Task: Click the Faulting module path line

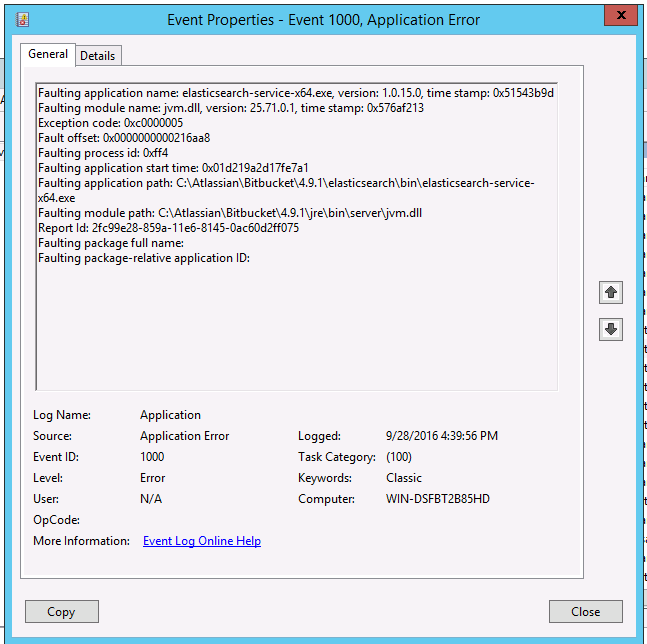Action: 230,213
